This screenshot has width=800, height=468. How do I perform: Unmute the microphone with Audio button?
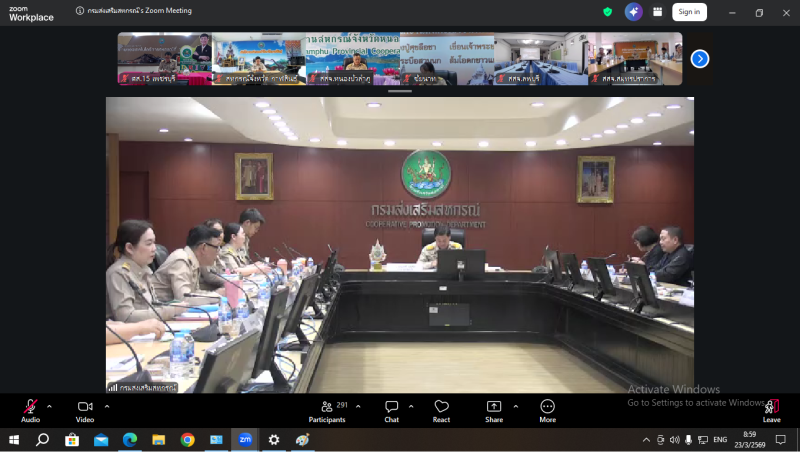(x=30, y=408)
